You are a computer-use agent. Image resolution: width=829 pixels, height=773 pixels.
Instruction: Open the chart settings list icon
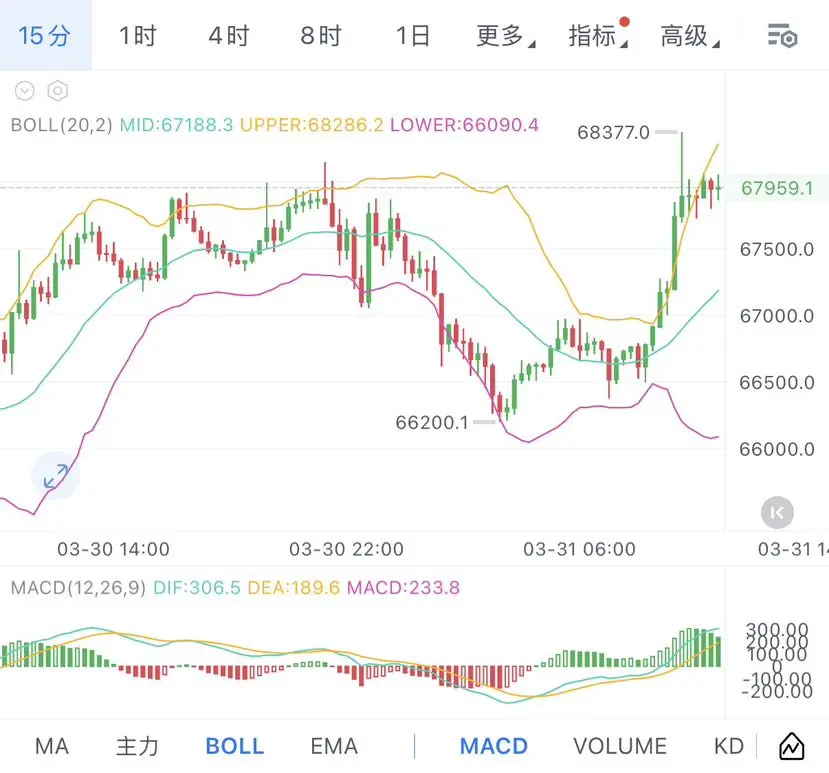(x=782, y=37)
